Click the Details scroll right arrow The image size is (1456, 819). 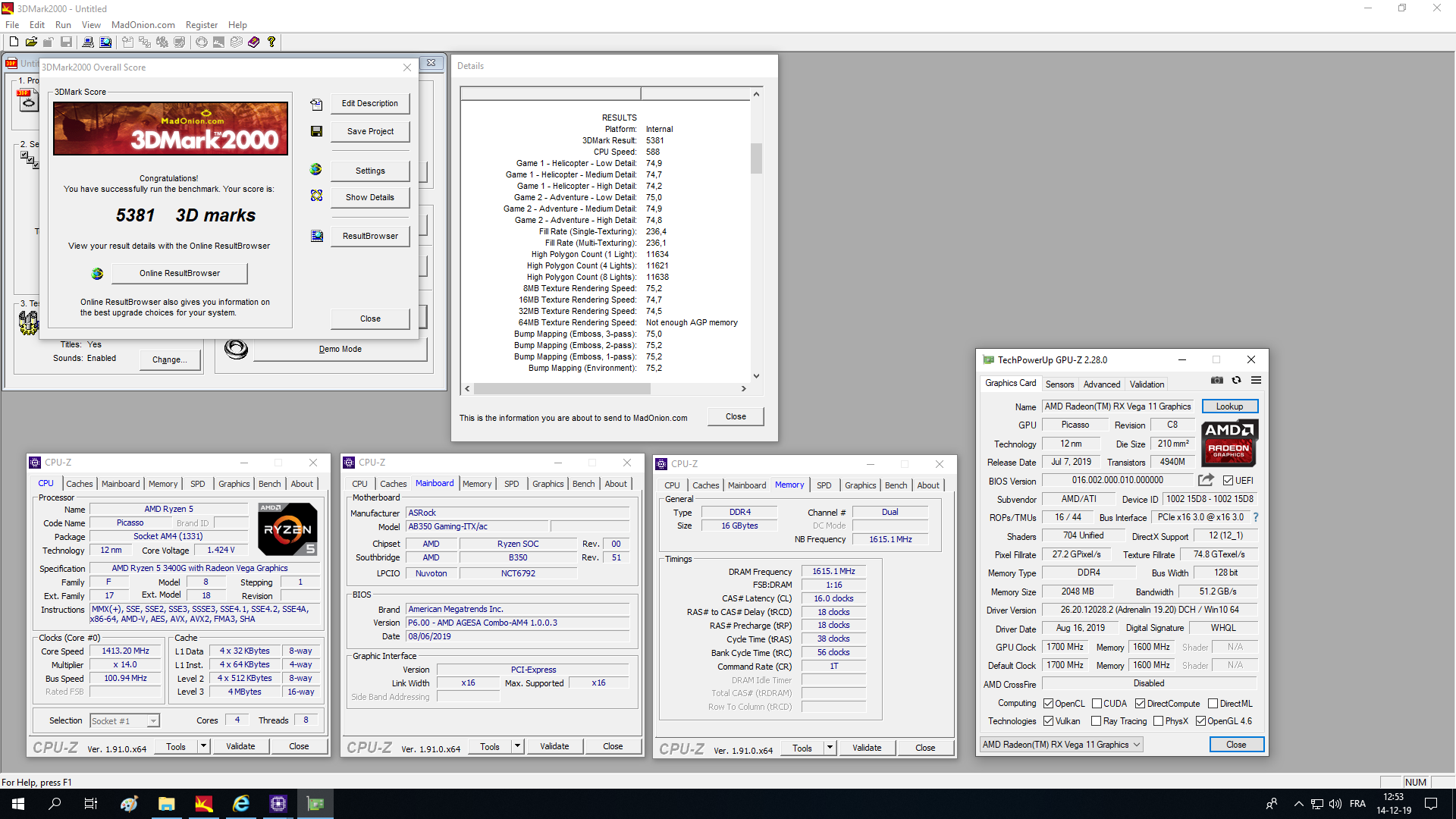pos(744,388)
